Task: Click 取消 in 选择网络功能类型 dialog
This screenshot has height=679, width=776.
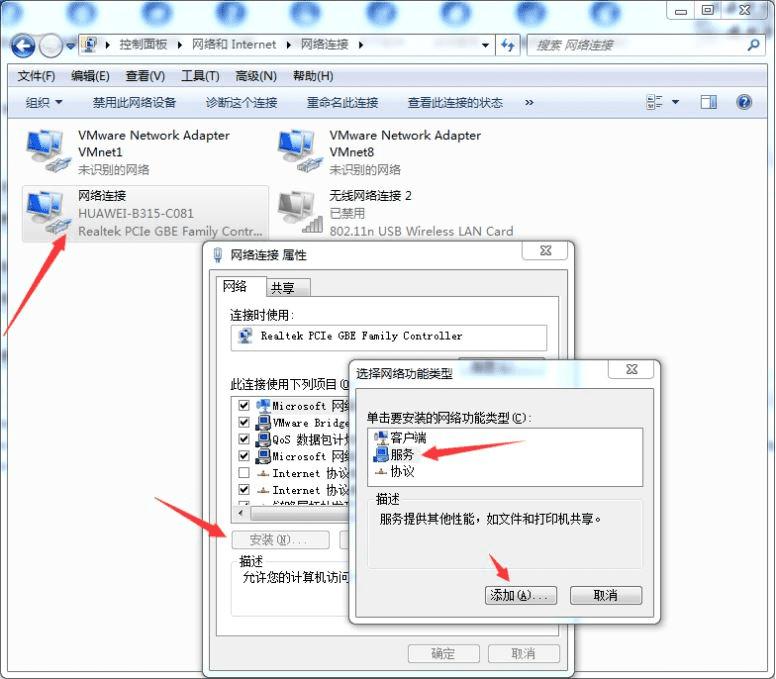Action: click(x=606, y=595)
